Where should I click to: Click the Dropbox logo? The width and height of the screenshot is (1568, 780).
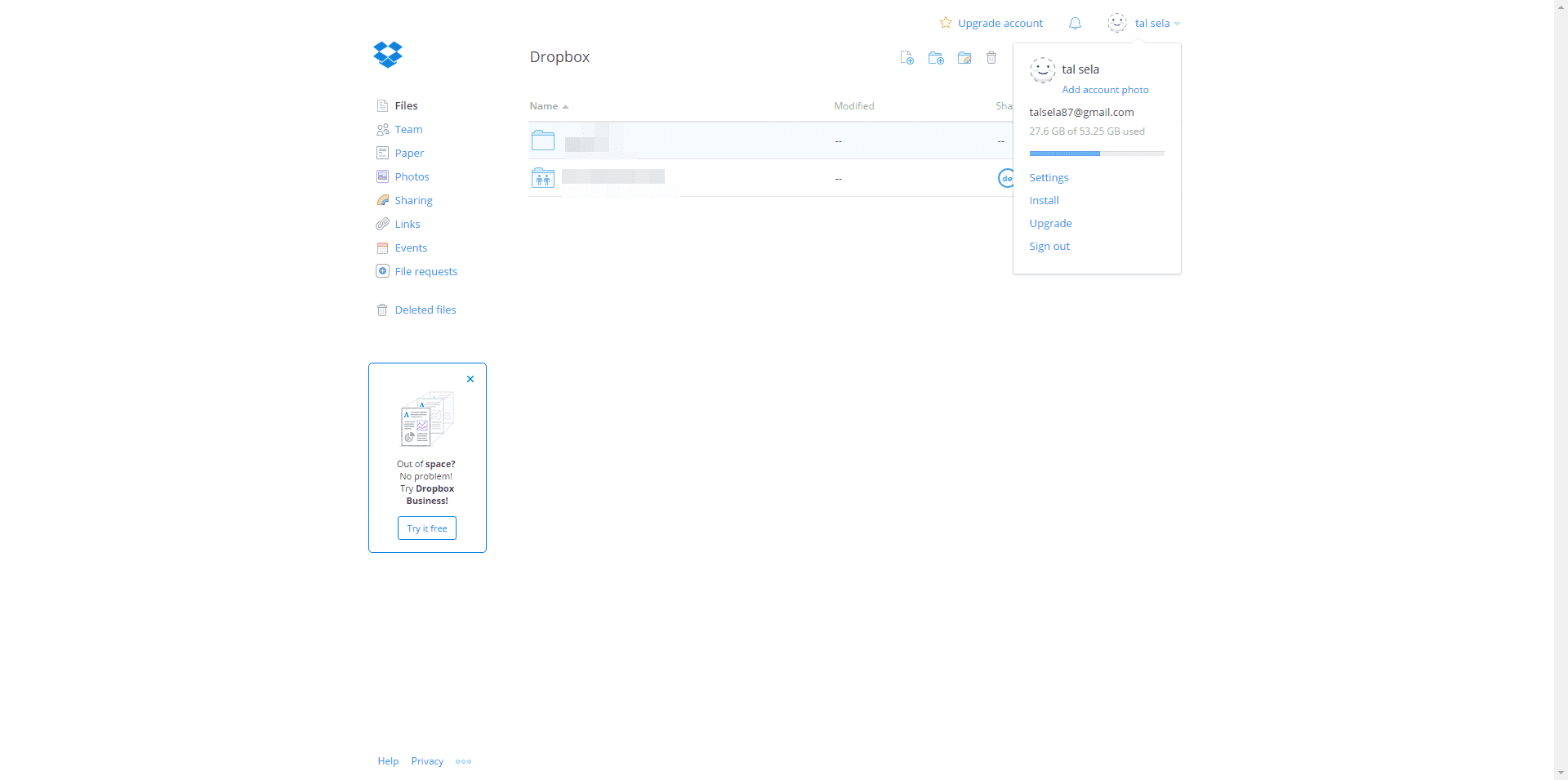tap(388, 55)
